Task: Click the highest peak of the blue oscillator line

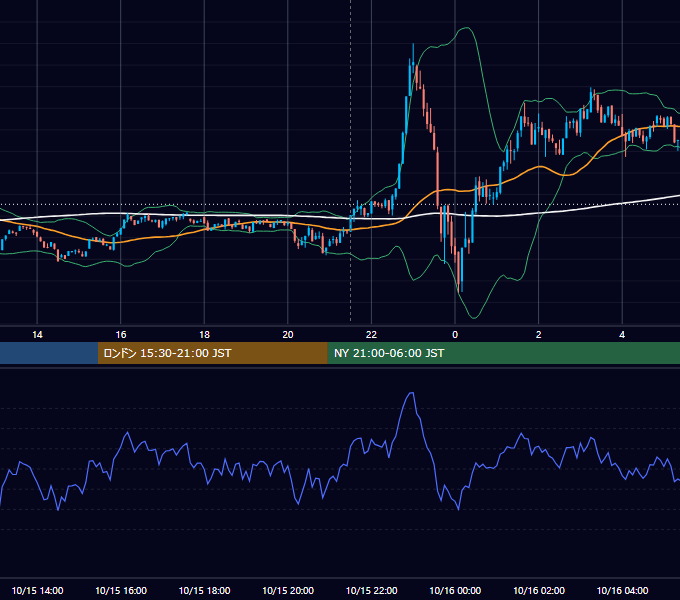Action: (x=412, y=393)
